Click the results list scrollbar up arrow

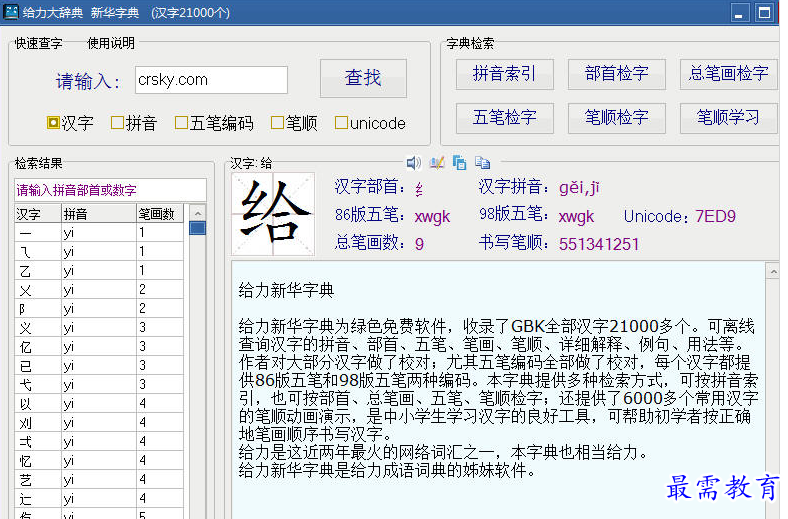point(197,212)
